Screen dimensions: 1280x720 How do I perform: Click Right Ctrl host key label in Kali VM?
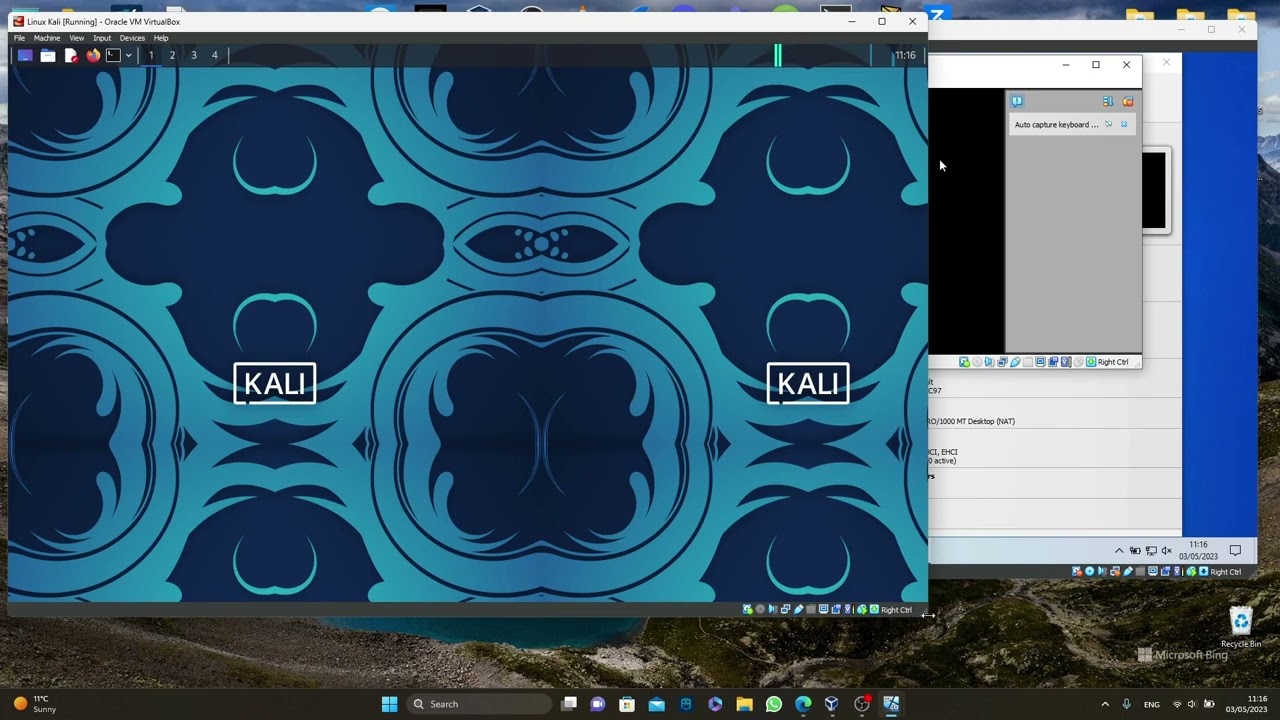896,609
